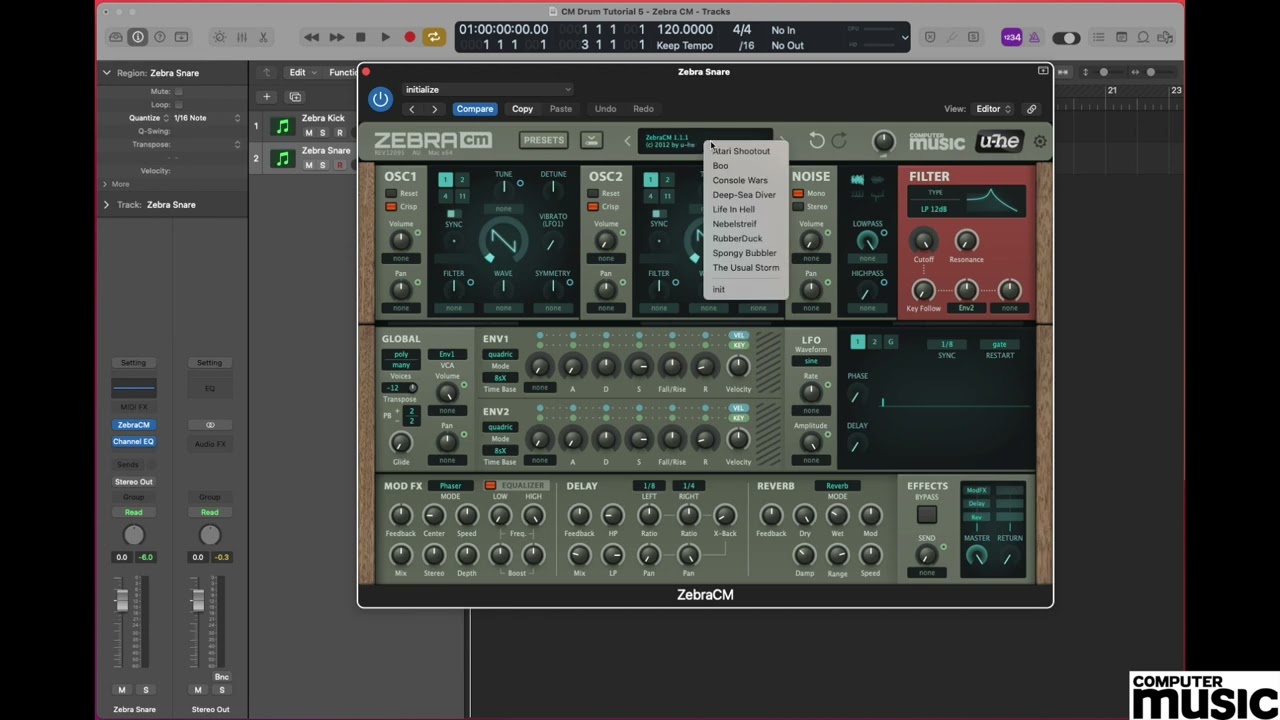The width and height of the screenshot is (1280, 720).
Task: Click the Stop transport button
Action: (x=361, y=37)
